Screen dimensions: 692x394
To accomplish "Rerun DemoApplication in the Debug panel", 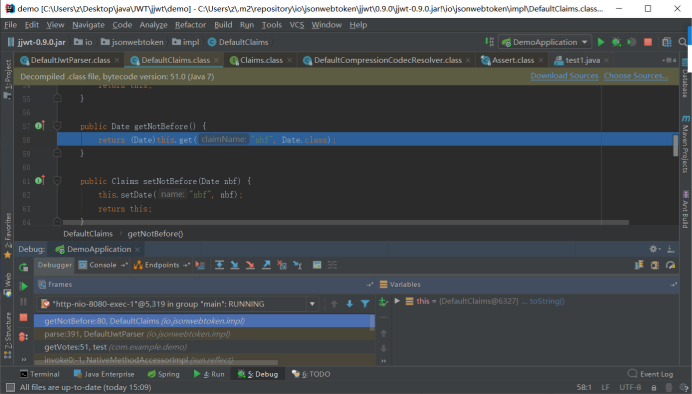I will click(23, 267).
